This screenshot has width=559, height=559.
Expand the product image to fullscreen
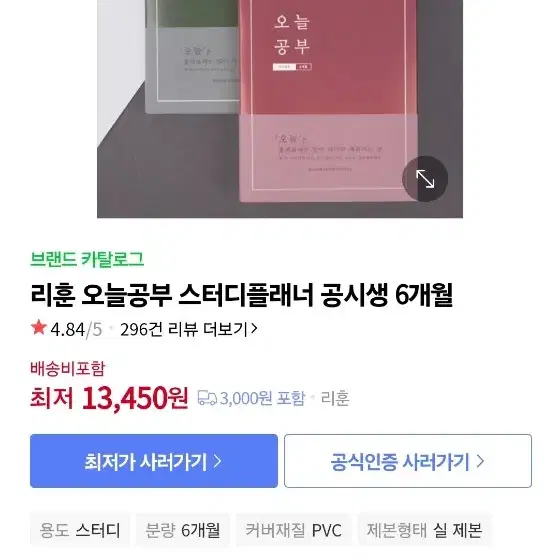point(425,179)
